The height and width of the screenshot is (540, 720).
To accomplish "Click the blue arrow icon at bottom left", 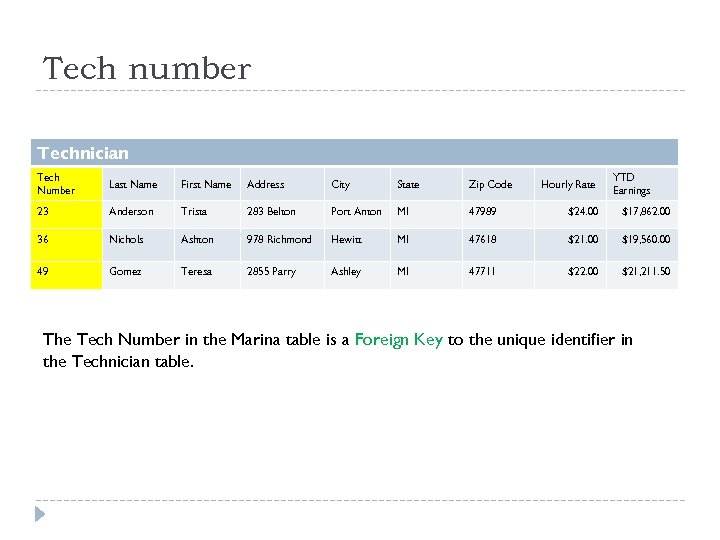I will tap(39, 514).
